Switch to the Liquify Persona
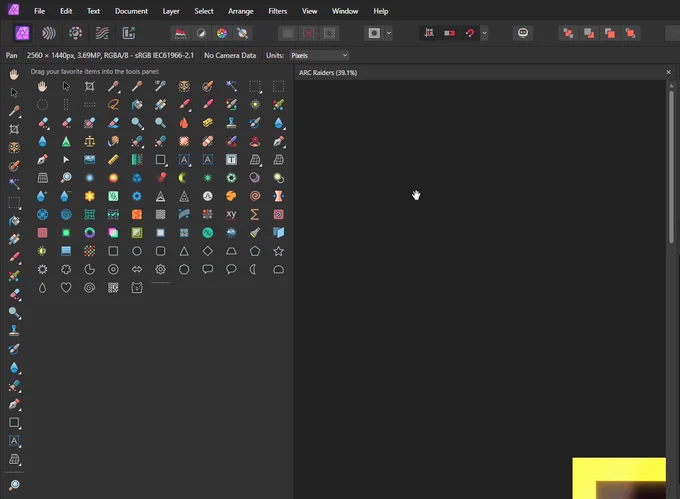 [49, 33]
